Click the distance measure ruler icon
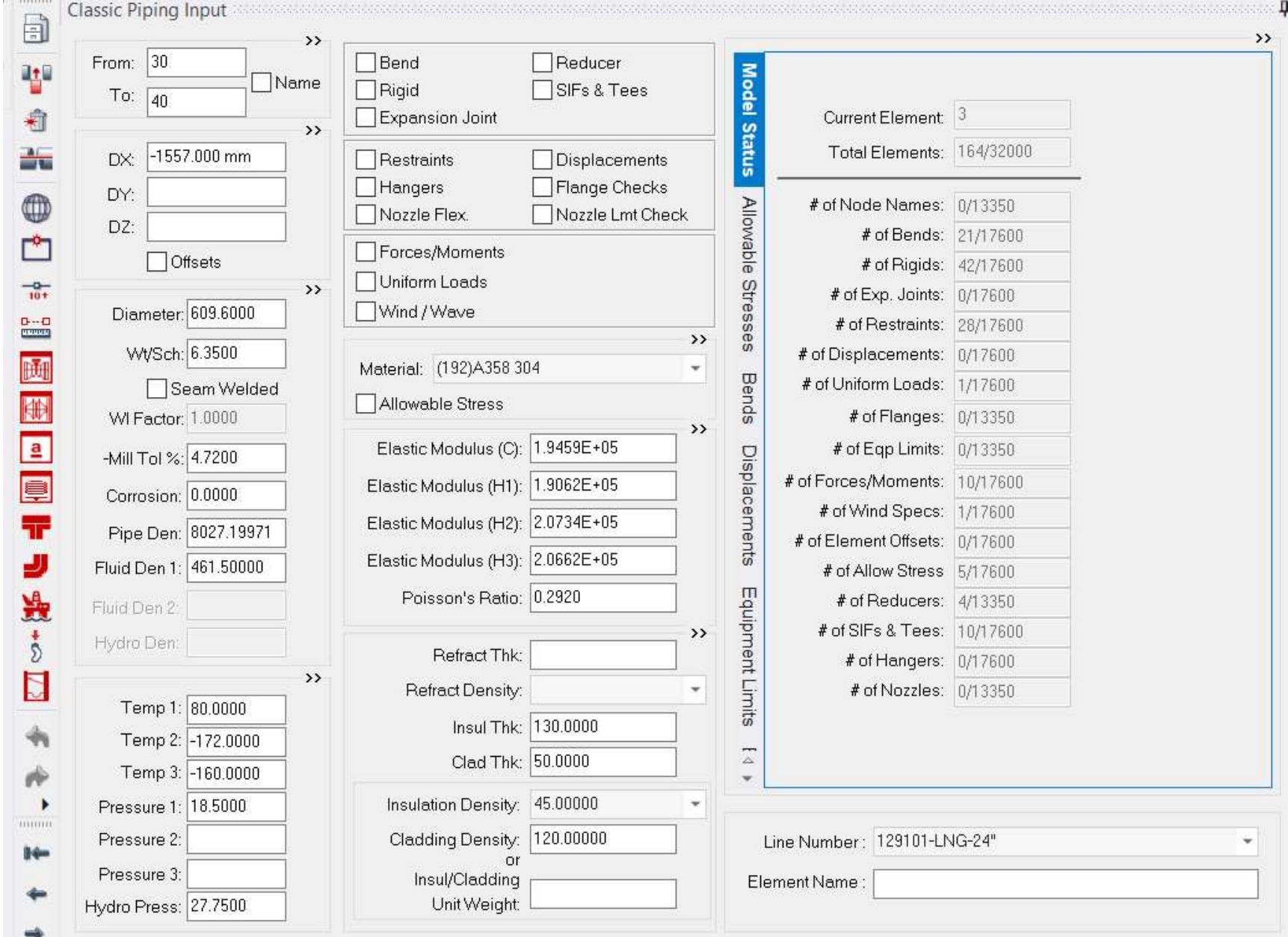Screen dimensions: 1288x937 click(x=36, y=328)
